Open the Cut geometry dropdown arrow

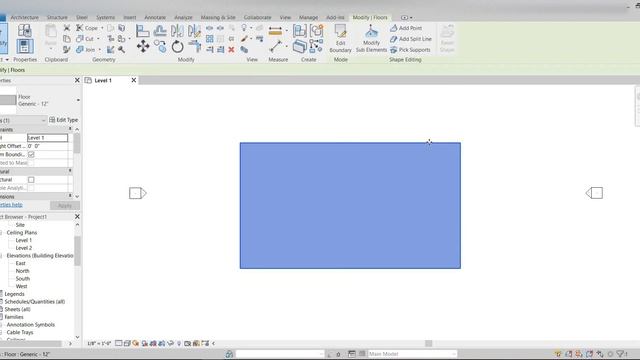pos(98,39)
